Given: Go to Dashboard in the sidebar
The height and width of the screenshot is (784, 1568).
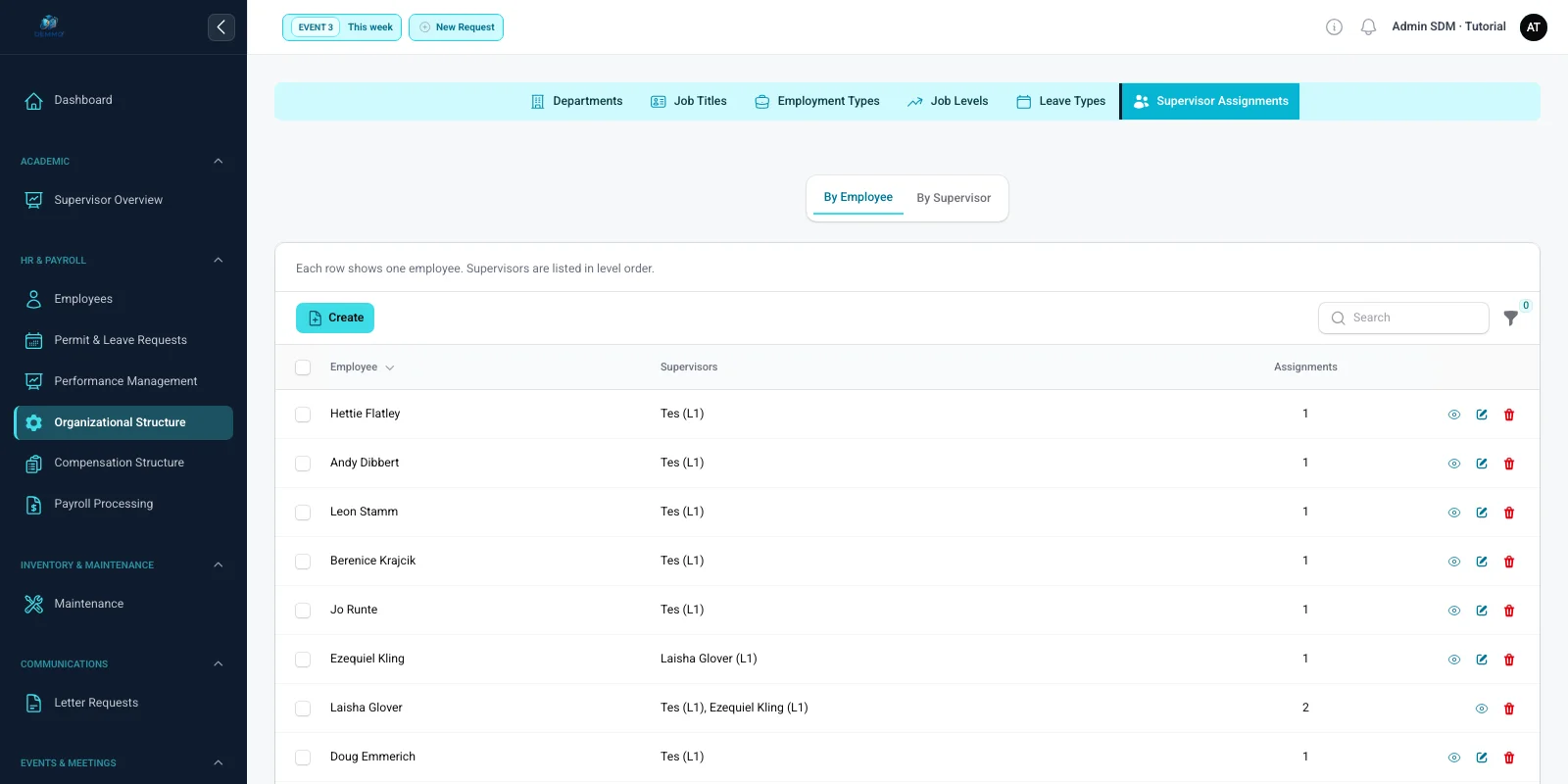Looking at the screenshot, I should tap(123, 100).
